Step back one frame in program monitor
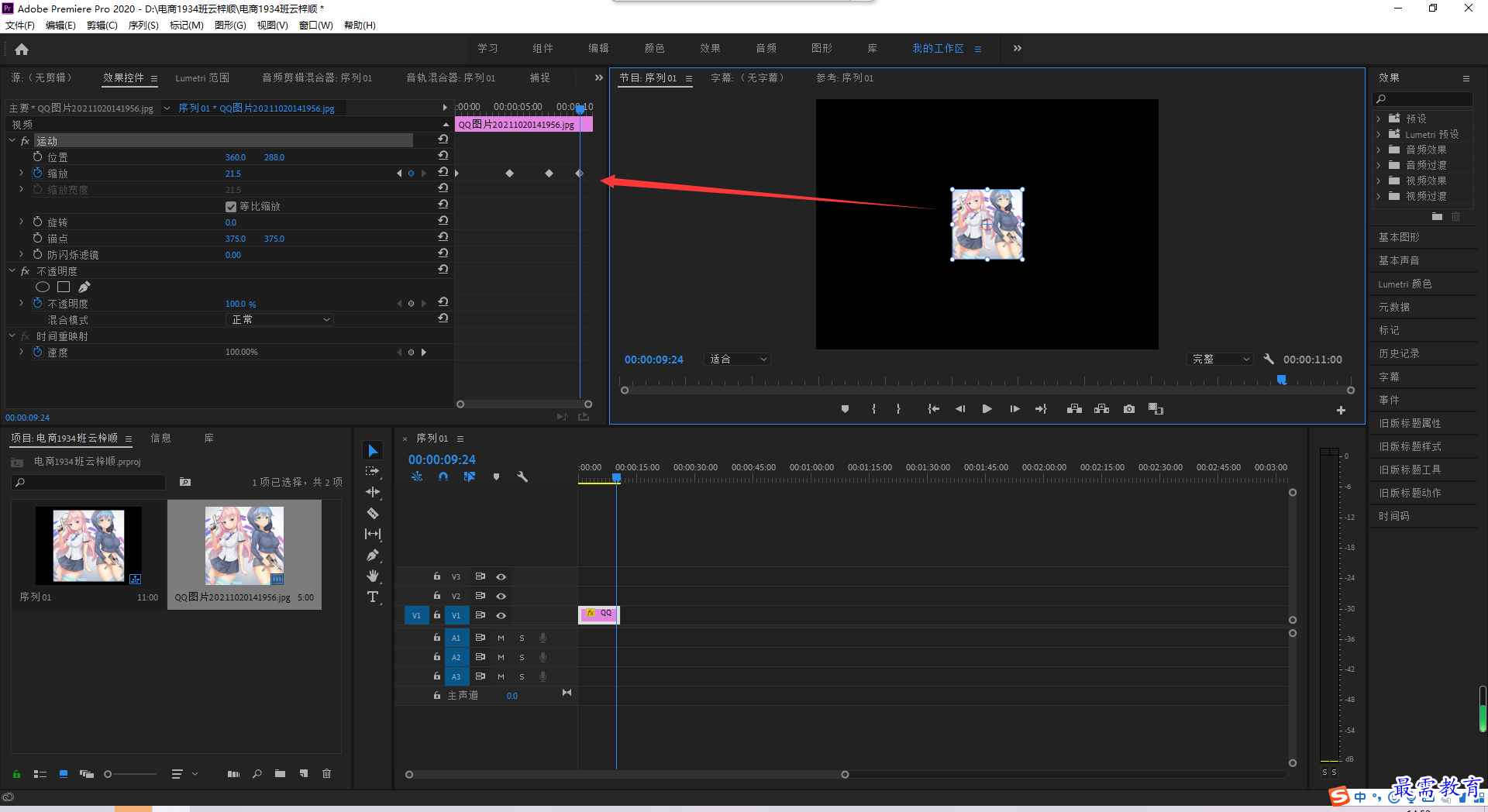Image resolution: width=1488 pixels, height=812 pixels. (x=960, y=409)
